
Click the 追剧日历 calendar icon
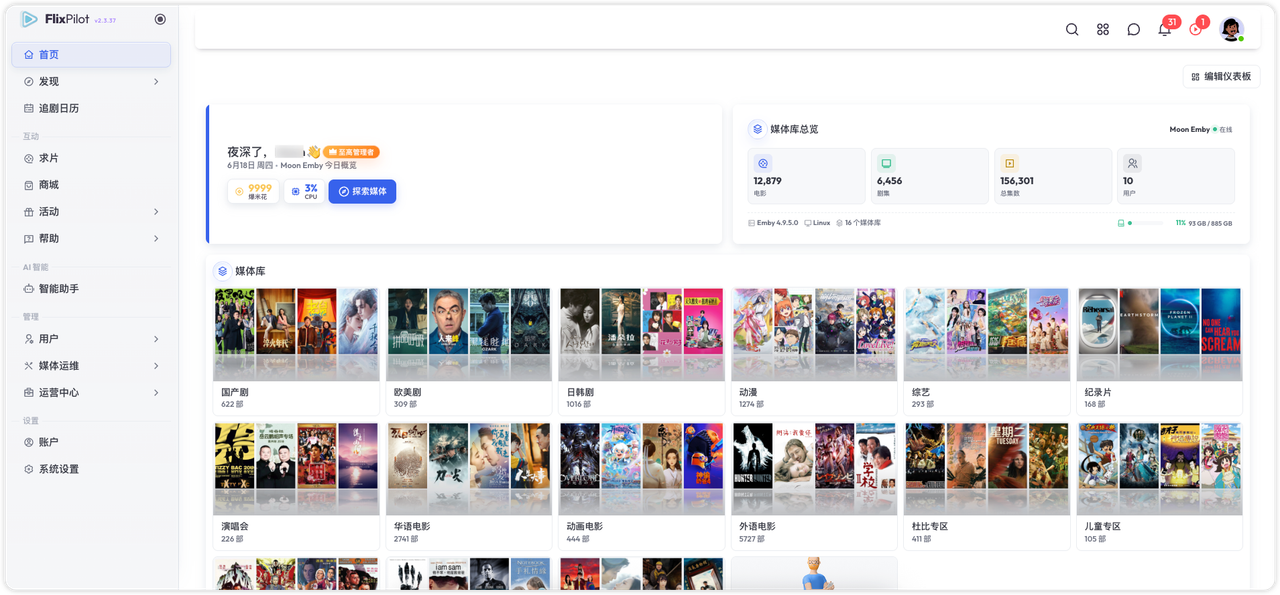coord(29,108)
